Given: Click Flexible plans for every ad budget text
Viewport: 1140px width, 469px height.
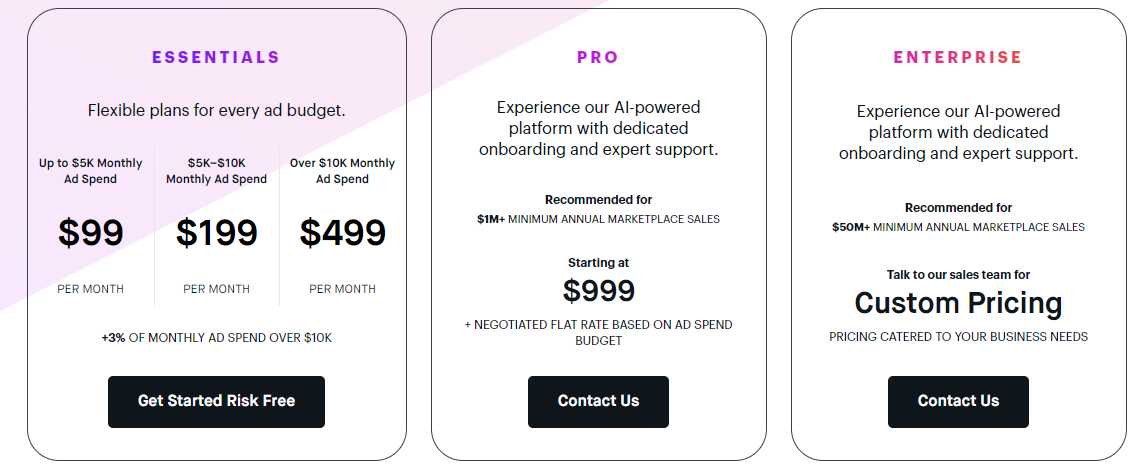Looking at the screenshot, I should pyautogui.click(x=217, y=111).
